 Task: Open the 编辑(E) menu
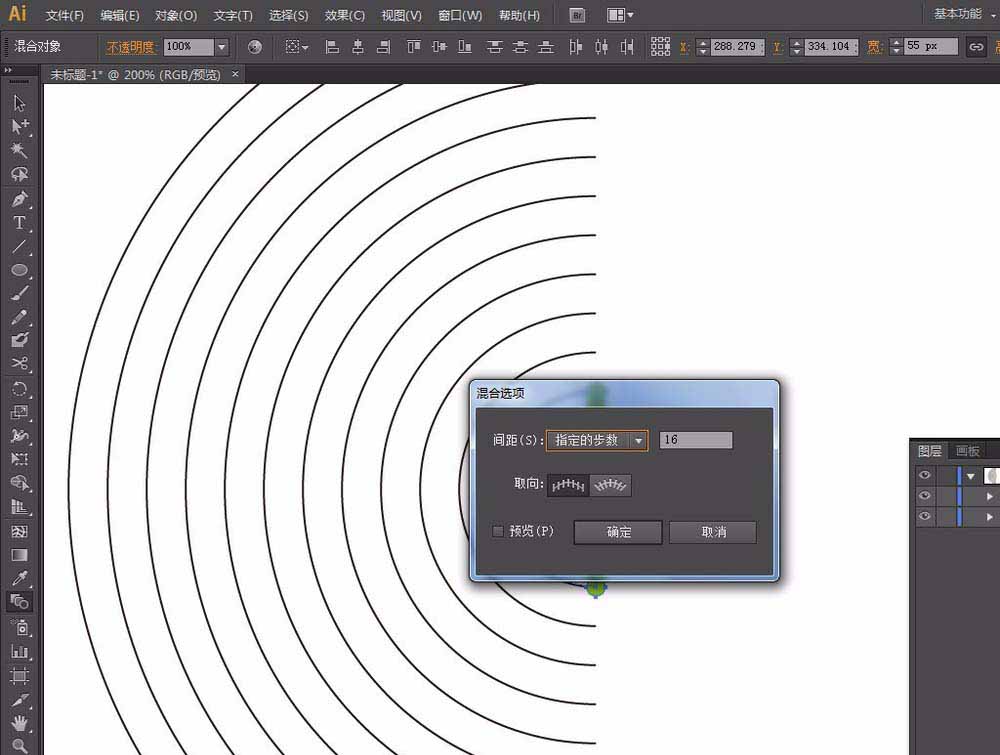120,15
